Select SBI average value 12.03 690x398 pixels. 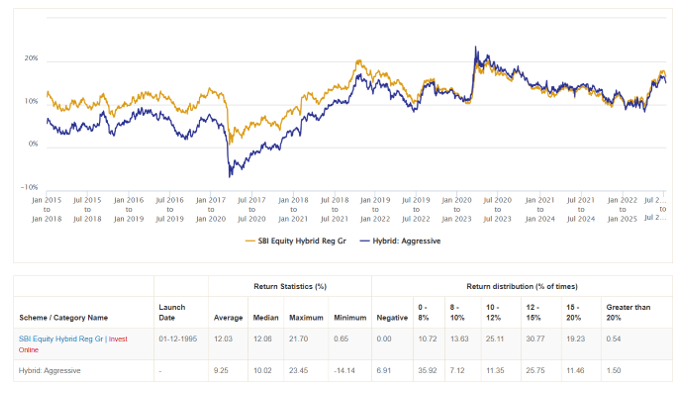pos(223,339)
